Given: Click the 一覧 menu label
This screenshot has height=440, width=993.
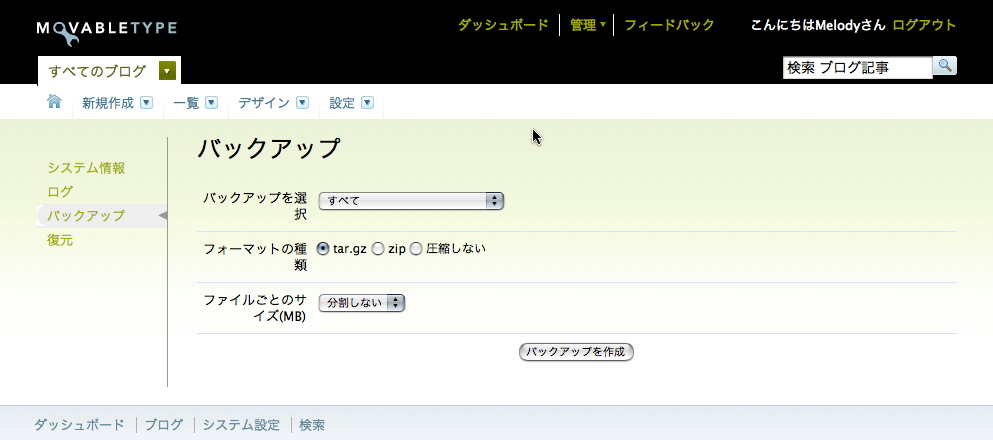Looking at the screenshot, I should click(x=186, y=103).
